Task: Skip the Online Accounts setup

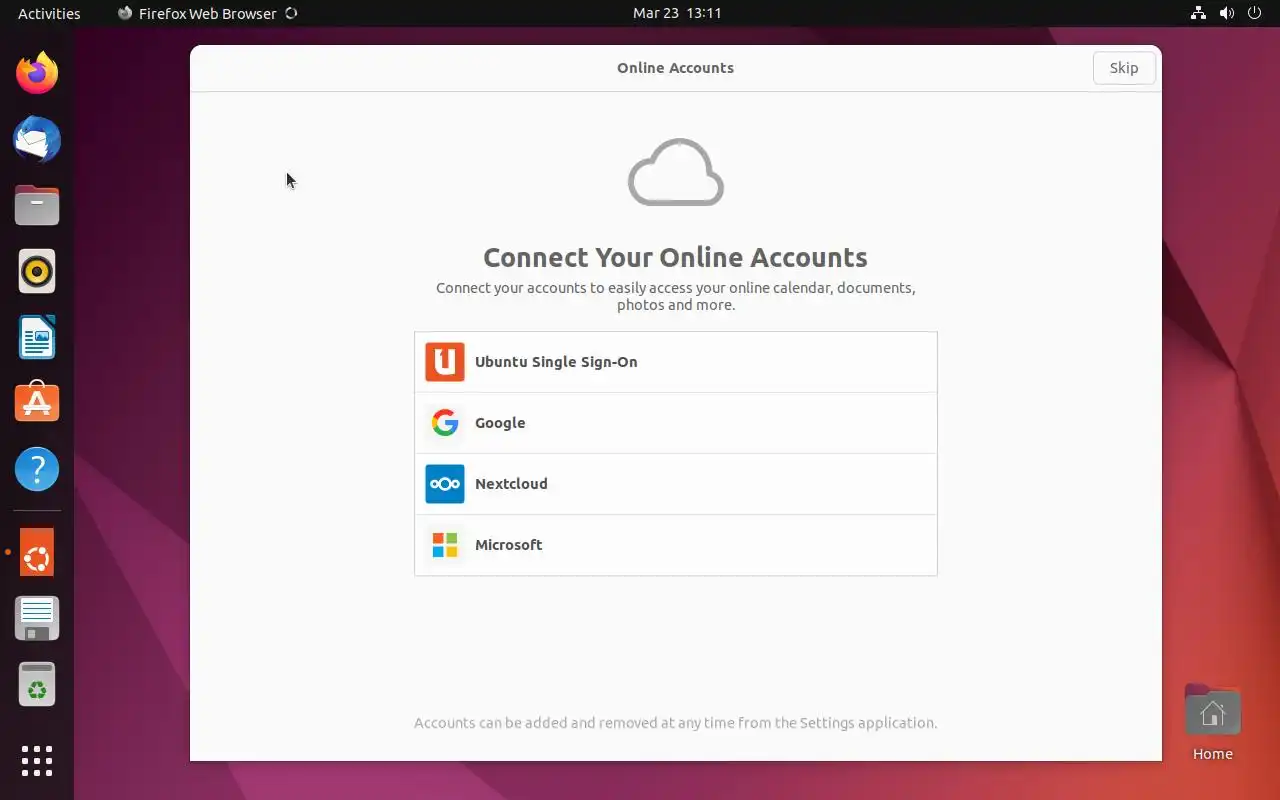Action: pos(1124,68)
